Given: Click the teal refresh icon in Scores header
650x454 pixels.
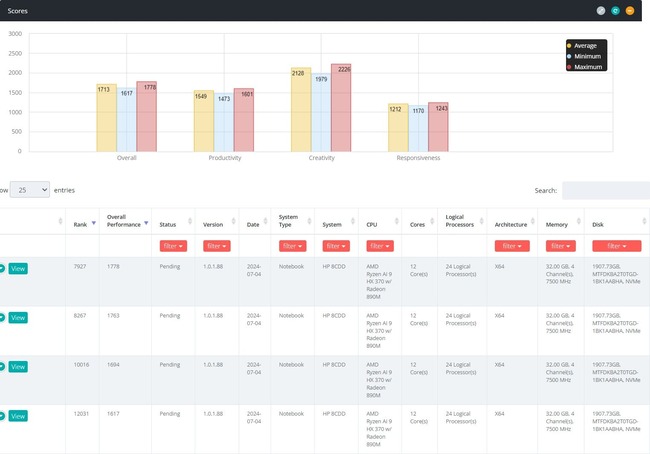Looking at the screenshot, I should pyautogui.click(x=616, y=11).
